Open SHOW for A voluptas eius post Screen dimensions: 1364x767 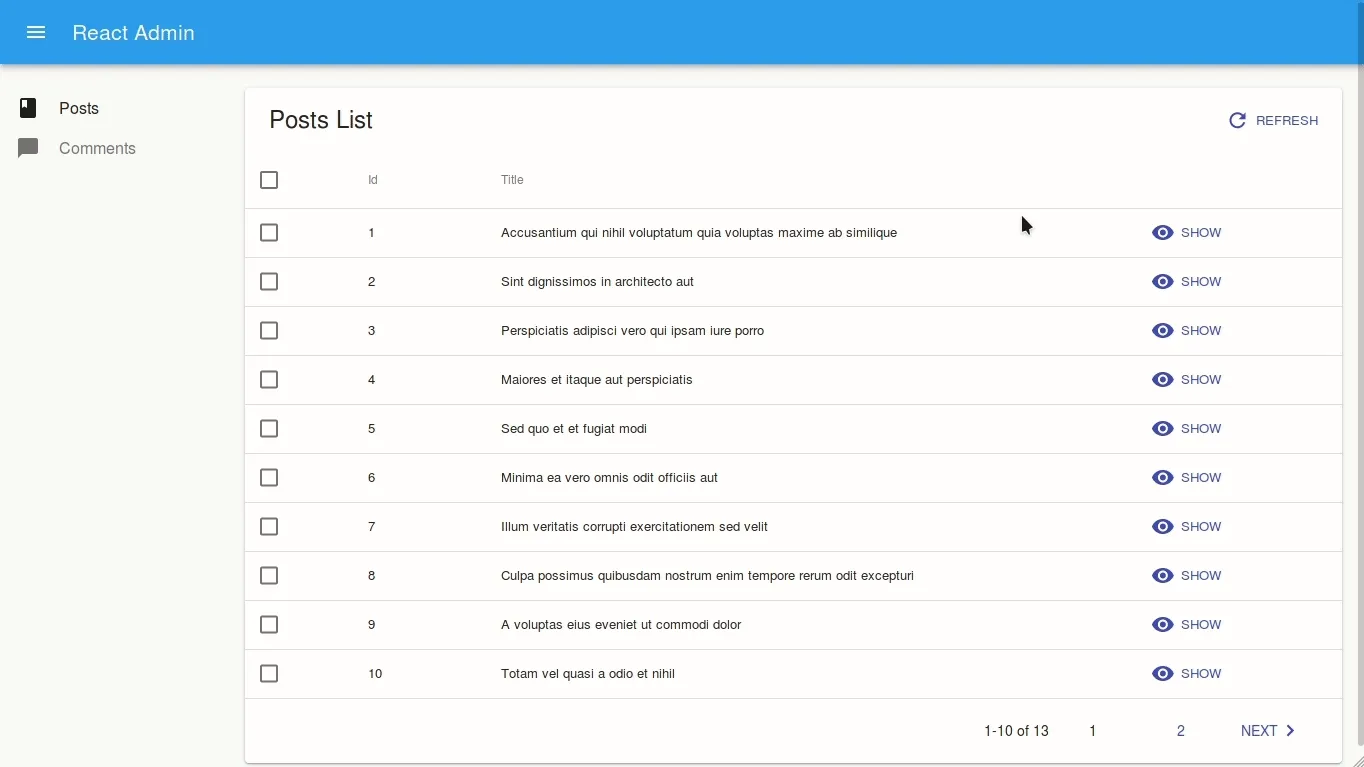[x=1201, y=625]
